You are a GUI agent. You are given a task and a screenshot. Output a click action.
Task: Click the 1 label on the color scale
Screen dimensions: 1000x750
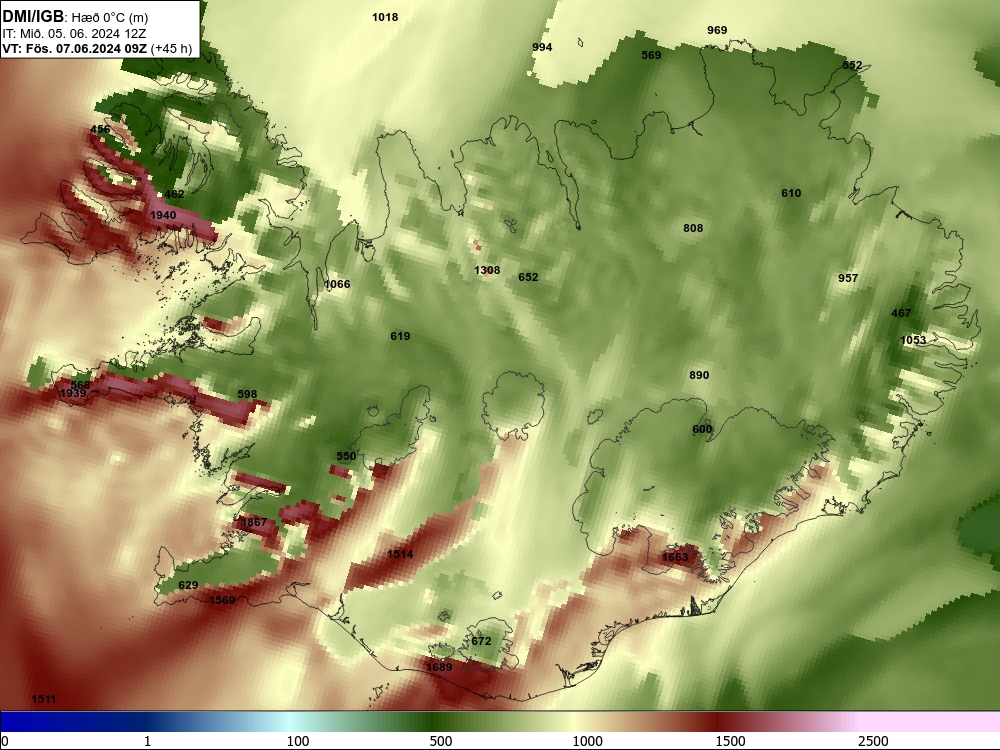point(147,741)
